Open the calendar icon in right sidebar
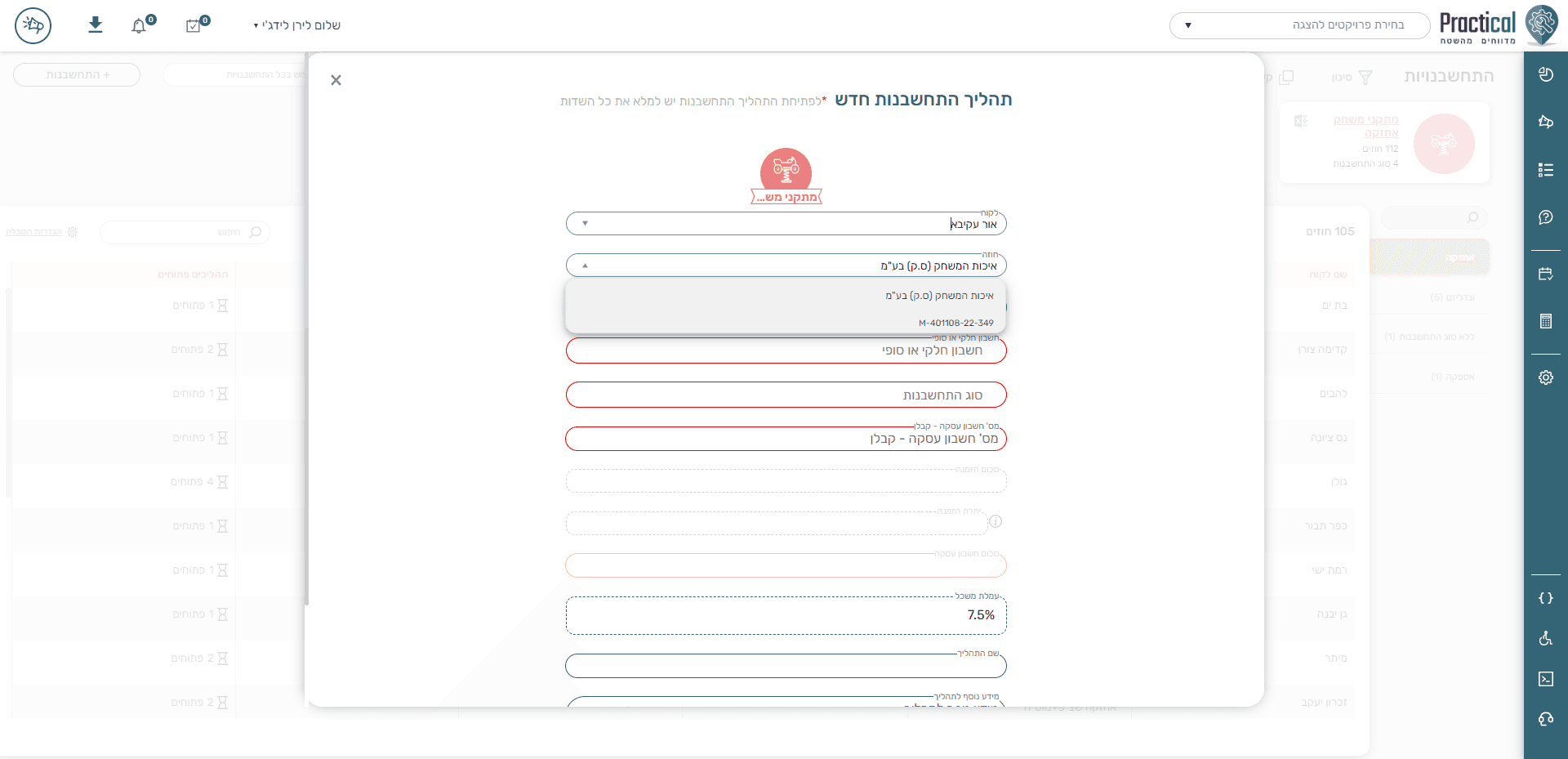This screenshot has width=1568, height=759. pos(1545,274)
